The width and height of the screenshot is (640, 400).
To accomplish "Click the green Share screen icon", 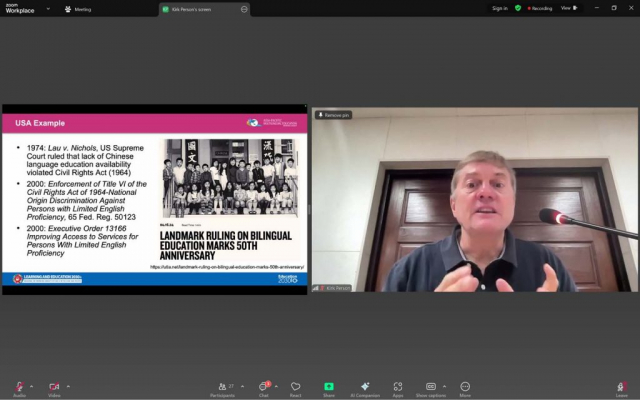I will [328, 387].
